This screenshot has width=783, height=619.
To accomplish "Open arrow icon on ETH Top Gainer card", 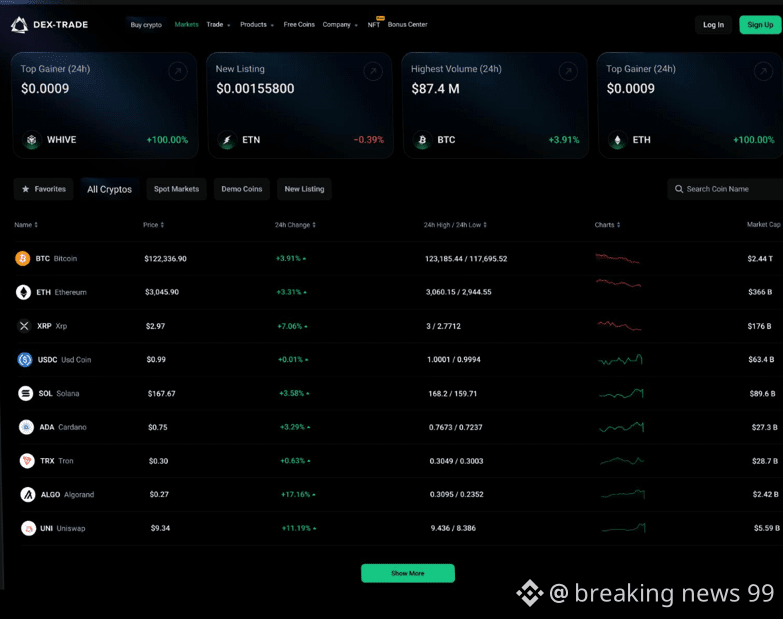I will click(763, 71).
